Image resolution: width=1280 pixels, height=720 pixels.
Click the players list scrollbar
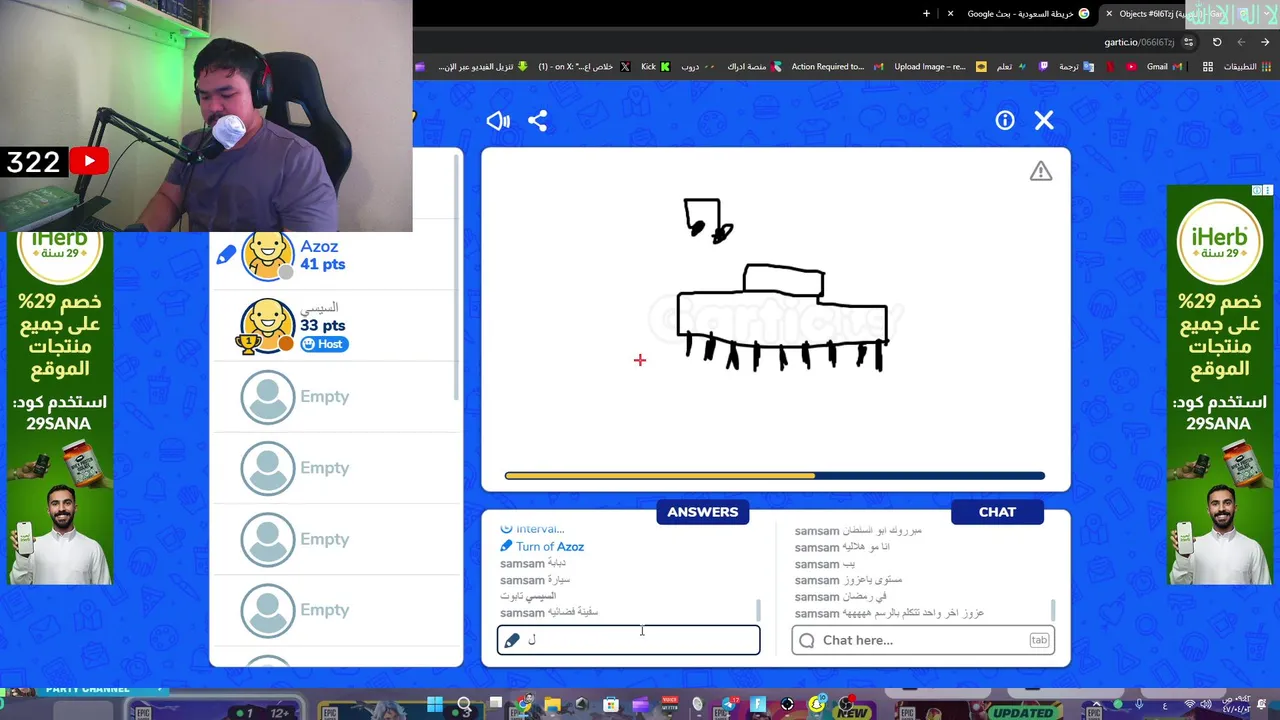[458, 275]
